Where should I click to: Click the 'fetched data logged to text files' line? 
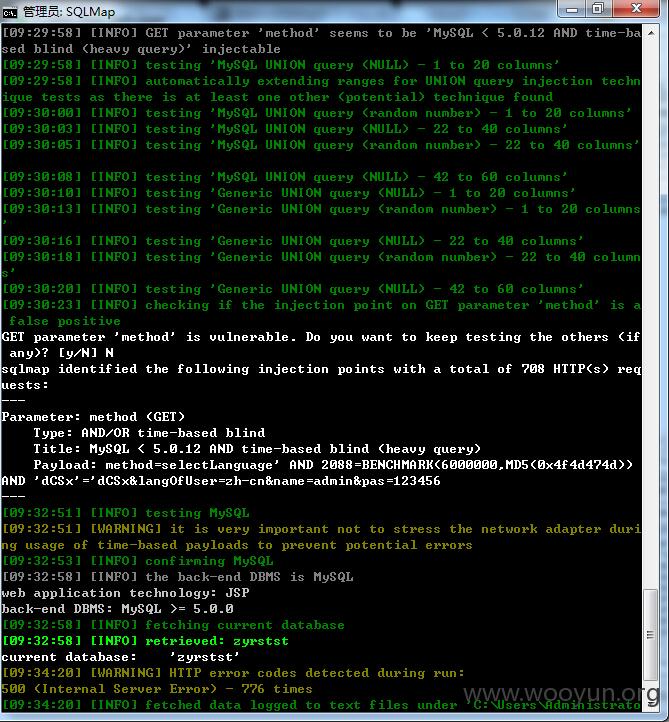[x=321, y=705]
